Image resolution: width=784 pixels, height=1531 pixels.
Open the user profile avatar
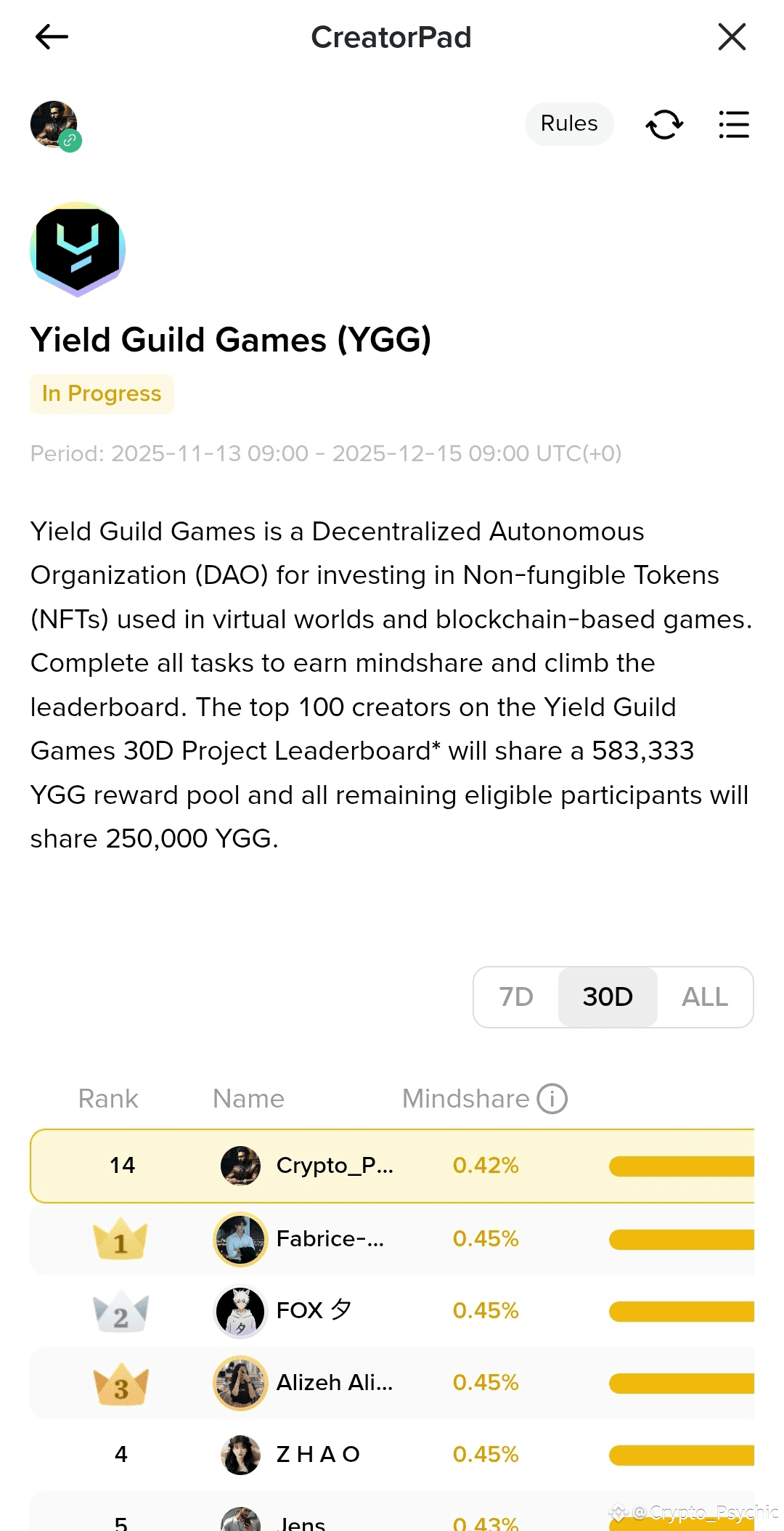coord(54,124)
